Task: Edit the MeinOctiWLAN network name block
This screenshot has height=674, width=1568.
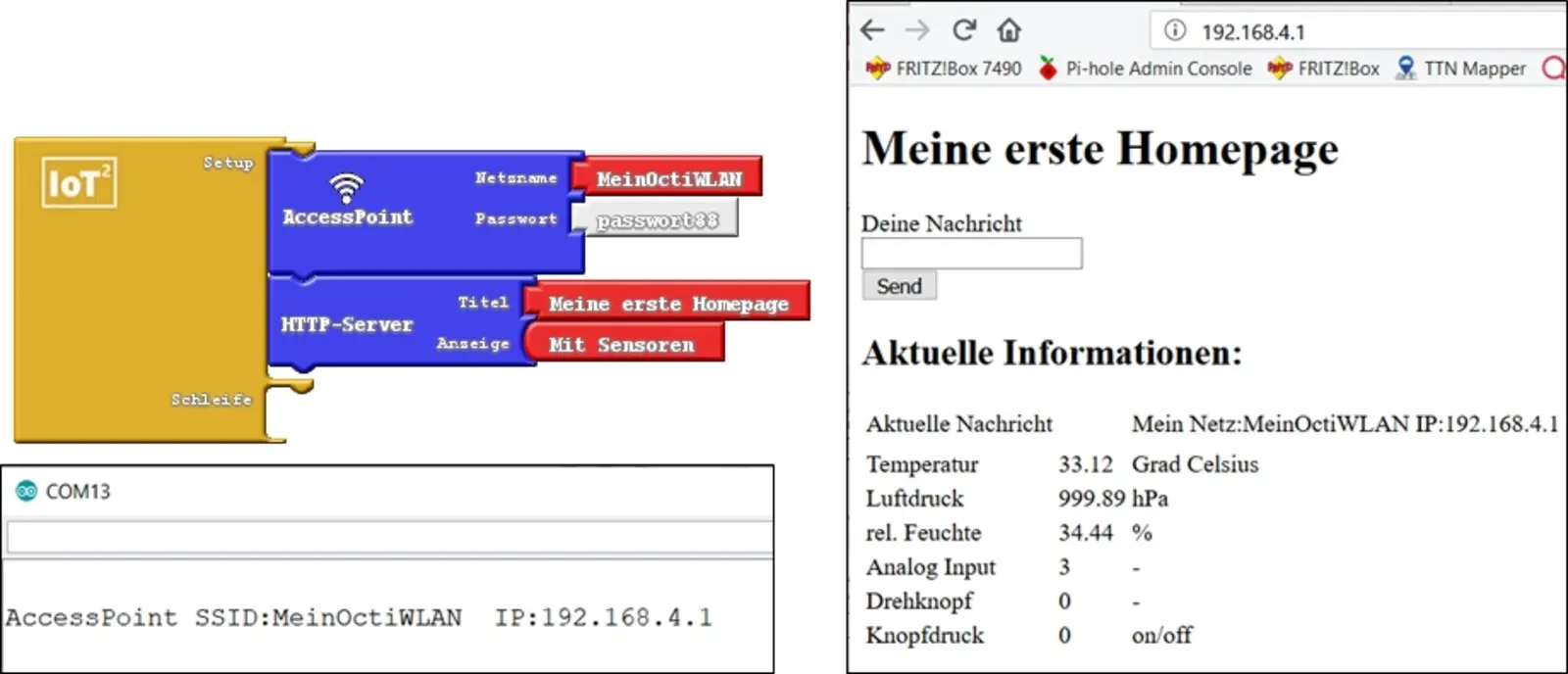Action: click(669, 178)
